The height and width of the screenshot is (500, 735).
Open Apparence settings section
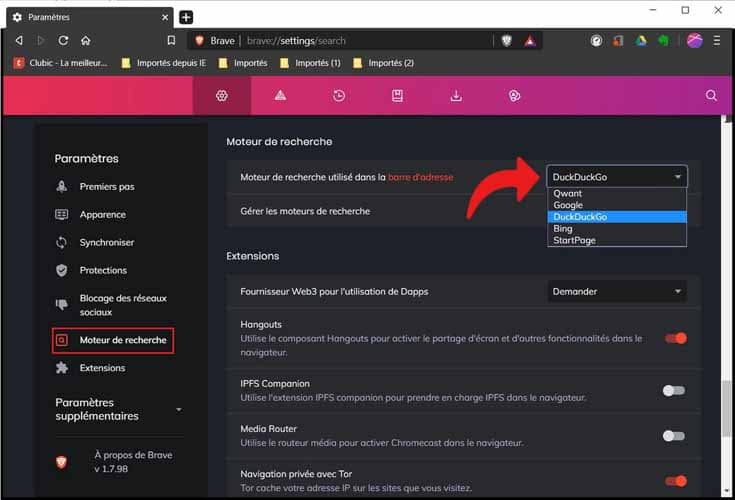(91, 215)
